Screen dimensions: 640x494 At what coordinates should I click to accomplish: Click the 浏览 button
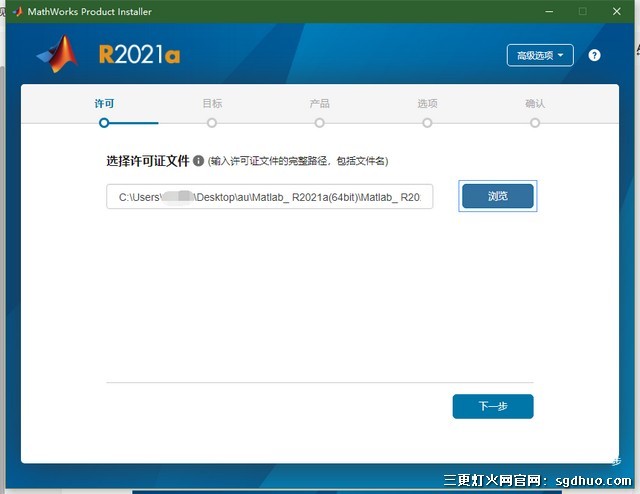pos(498,196)
